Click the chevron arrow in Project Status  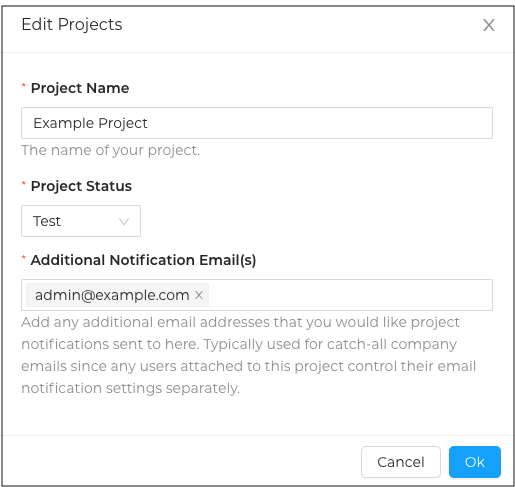(x=124, y=221)
